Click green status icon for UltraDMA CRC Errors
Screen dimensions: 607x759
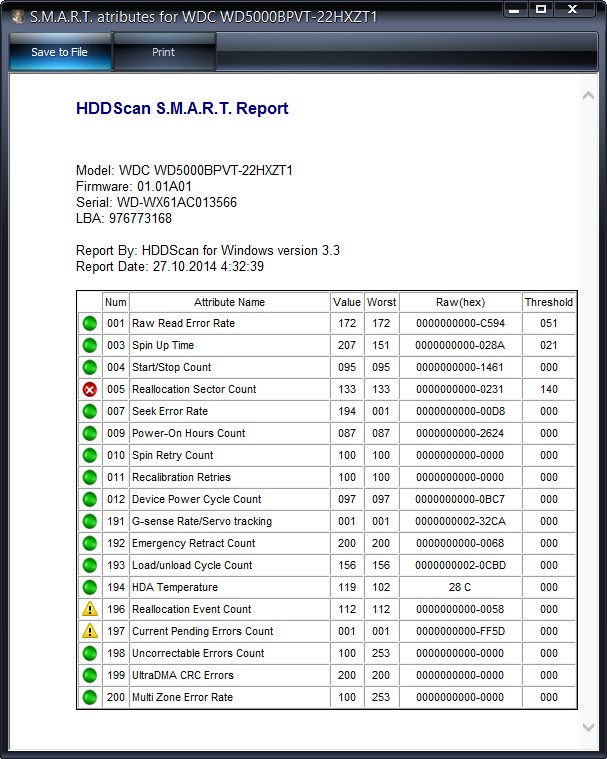(x=90, y=675)
